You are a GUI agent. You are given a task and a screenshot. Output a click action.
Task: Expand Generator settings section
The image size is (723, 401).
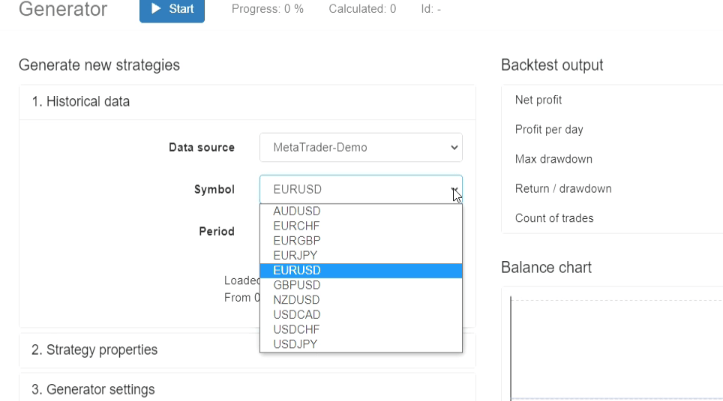(93, 389)
